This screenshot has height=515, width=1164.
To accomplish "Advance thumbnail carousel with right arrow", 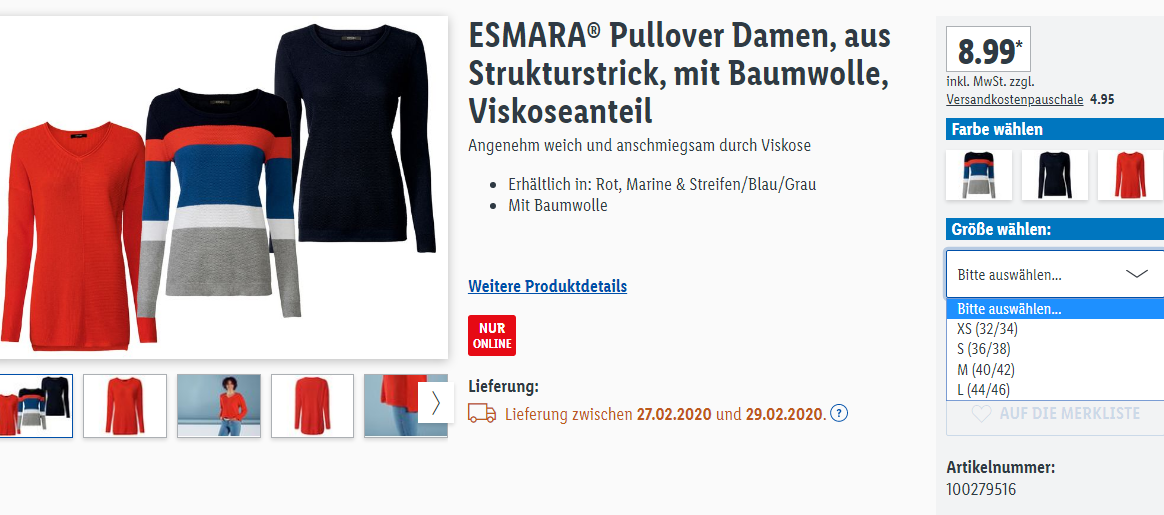I will (x=436, y=403).
